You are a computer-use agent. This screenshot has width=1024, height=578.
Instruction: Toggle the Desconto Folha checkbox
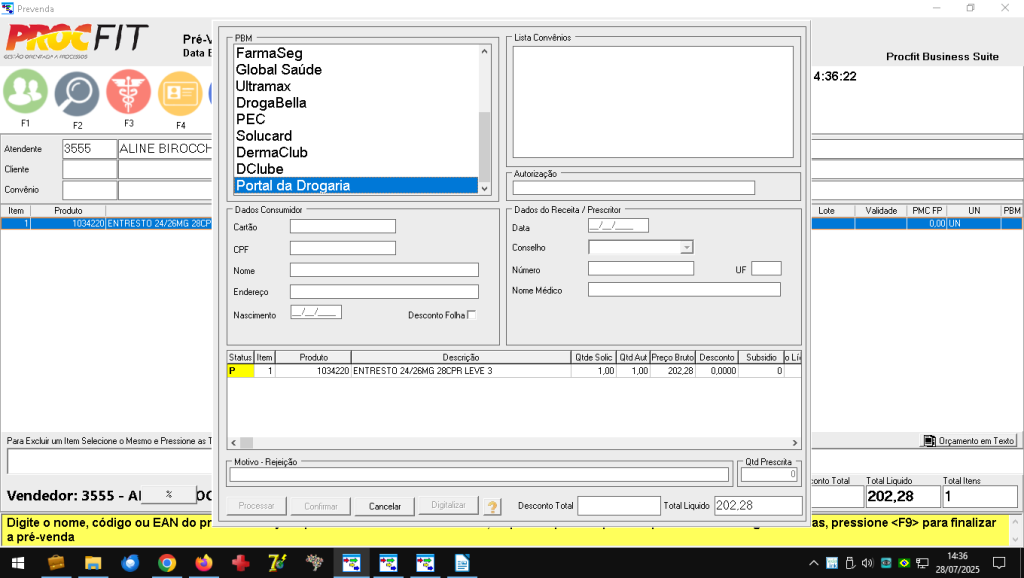coord(472,315)
